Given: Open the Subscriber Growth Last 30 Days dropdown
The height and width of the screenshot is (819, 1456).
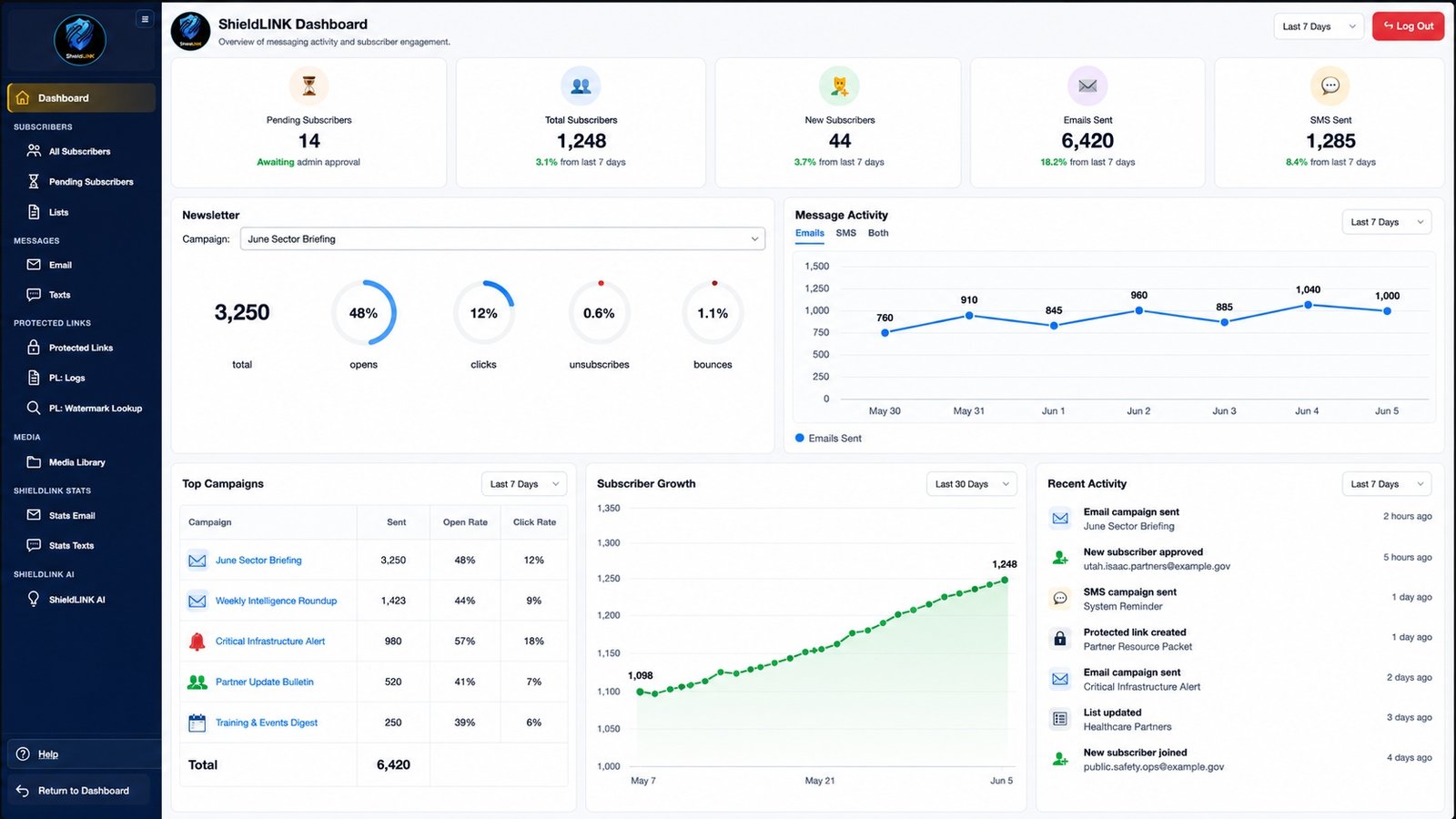Looking at the screenshot, I should click(x=971, y=484).
